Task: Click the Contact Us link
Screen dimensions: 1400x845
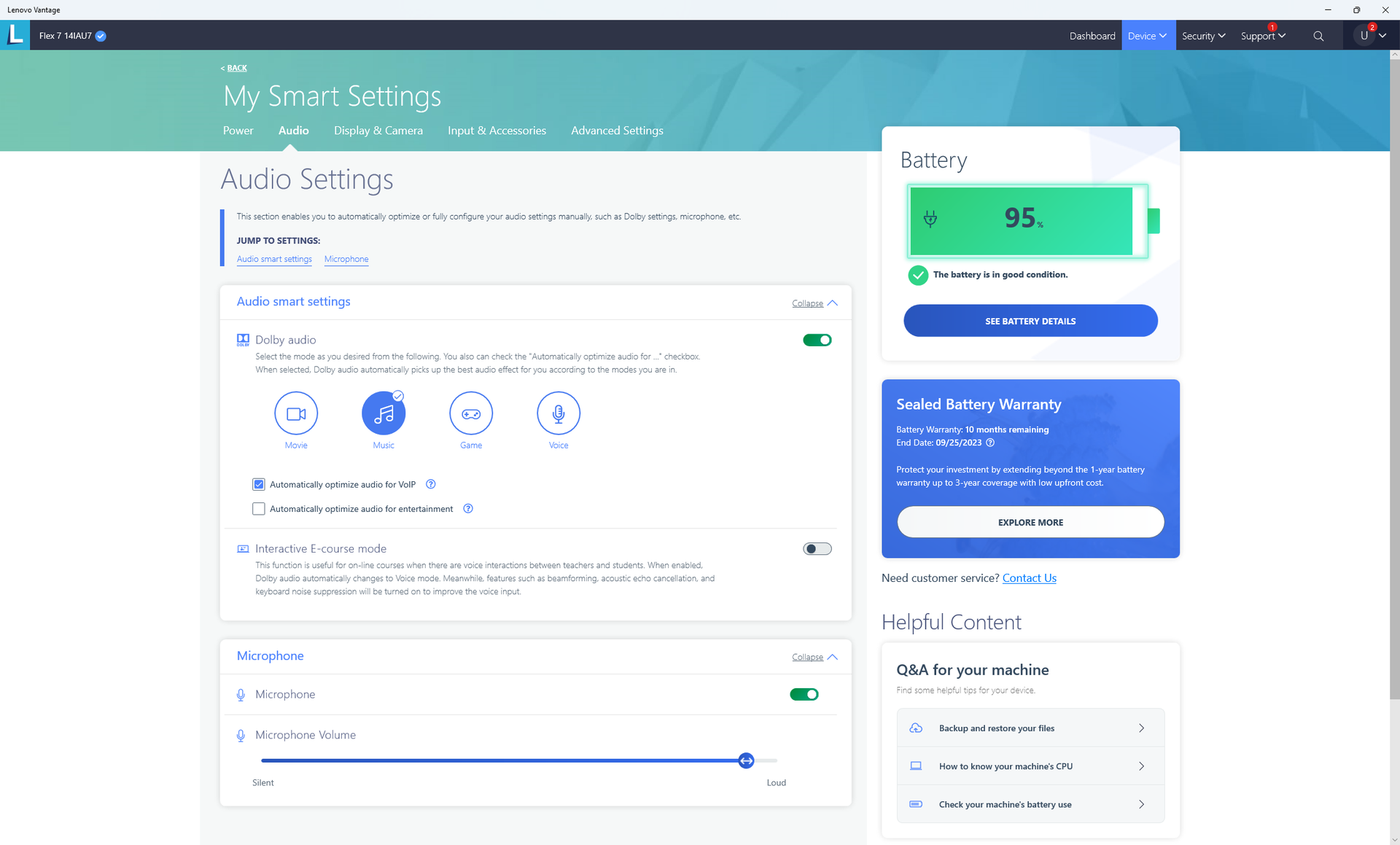Action: (x=1029, y=578)
